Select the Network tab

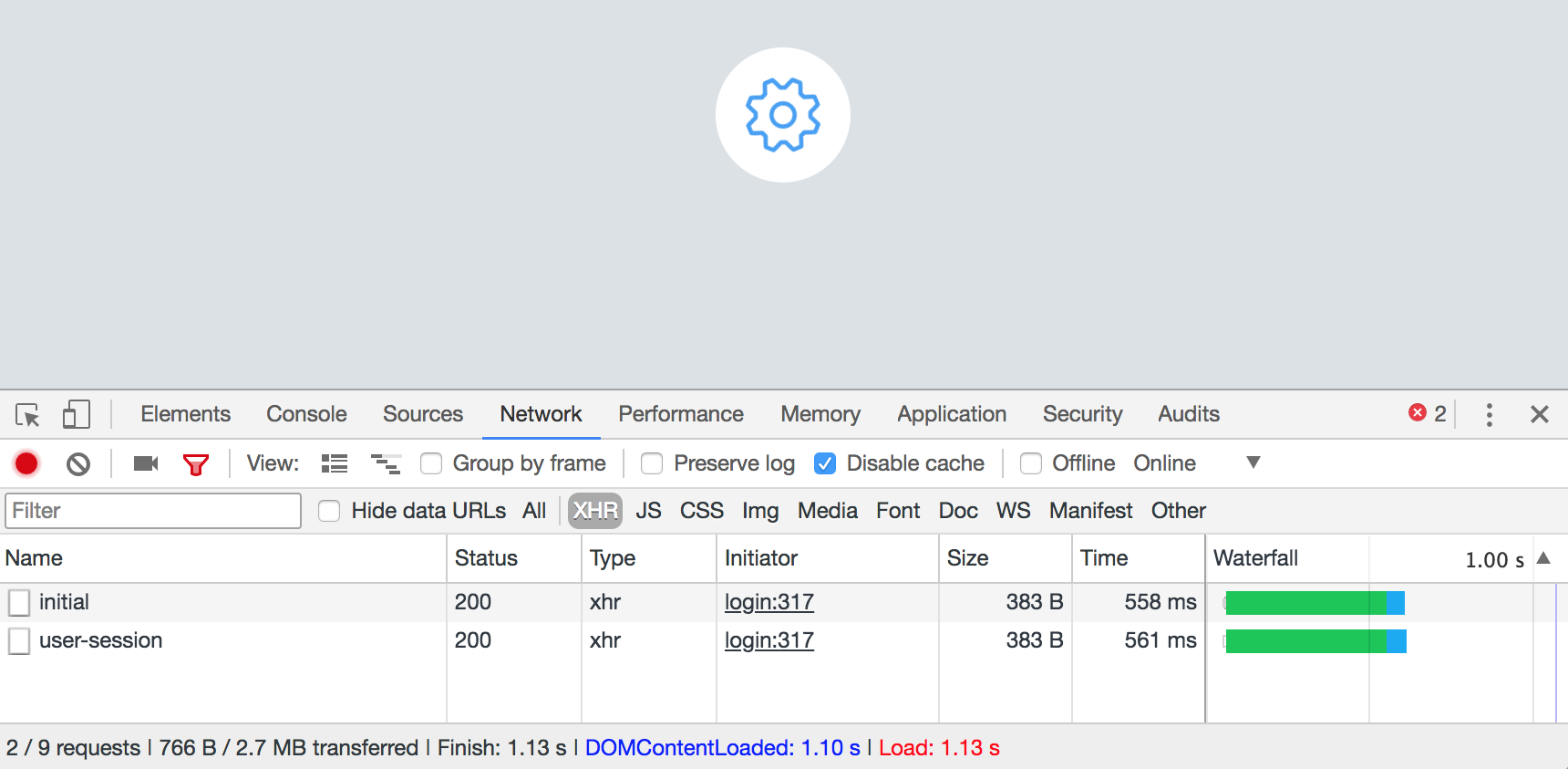pos(541,414)
